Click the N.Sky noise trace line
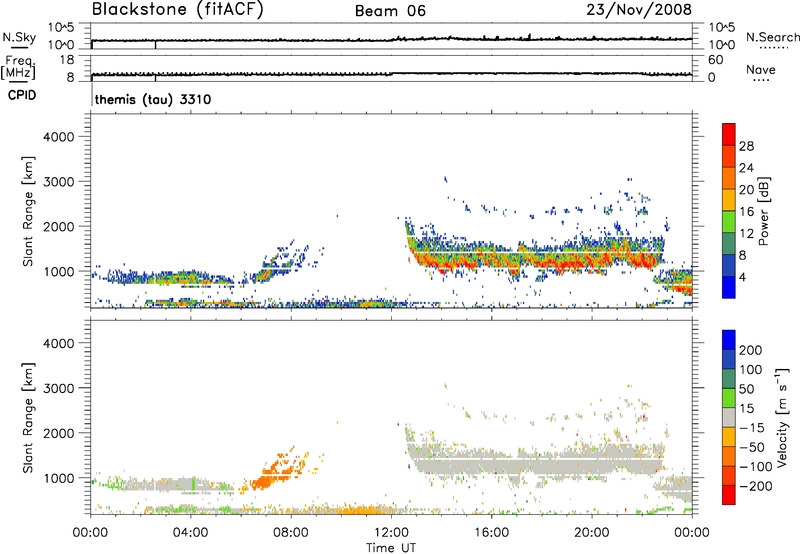Screen dimensions: 800x554 [392, 39]
